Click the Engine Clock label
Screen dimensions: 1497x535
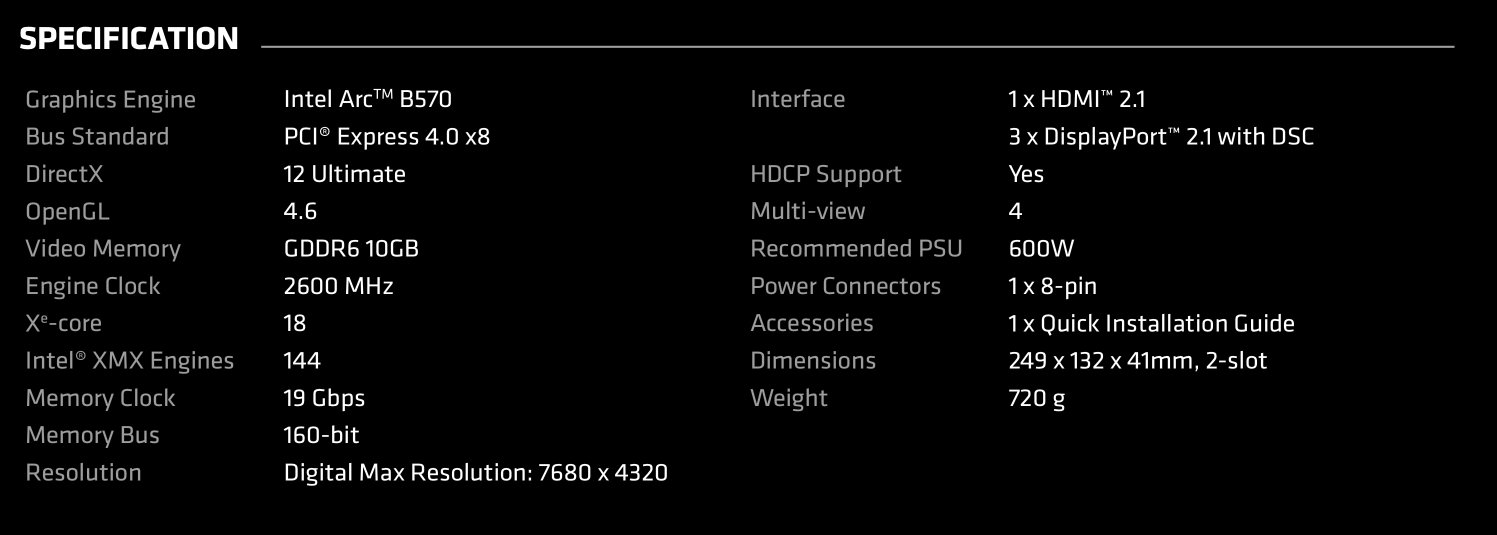92,287
